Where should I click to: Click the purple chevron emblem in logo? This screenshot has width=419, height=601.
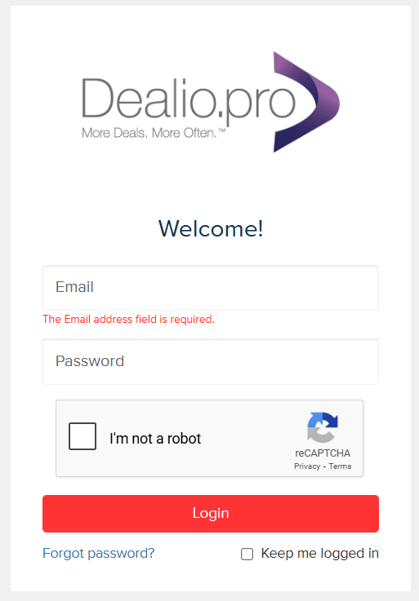[306, 102]
